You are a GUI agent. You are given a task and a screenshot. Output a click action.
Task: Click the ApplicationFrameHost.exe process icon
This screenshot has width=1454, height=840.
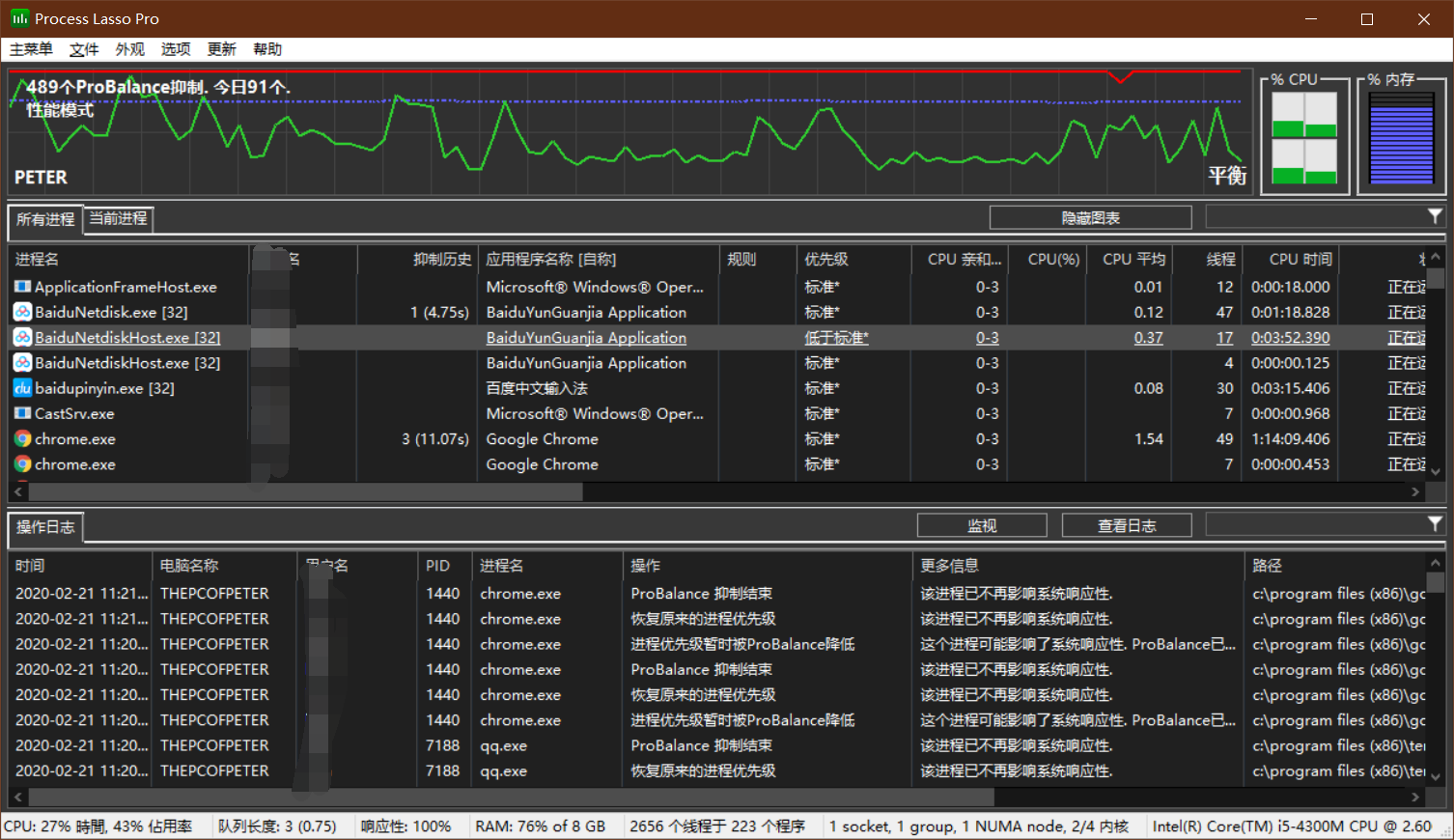pyautogui.click(x=22, y=287)
